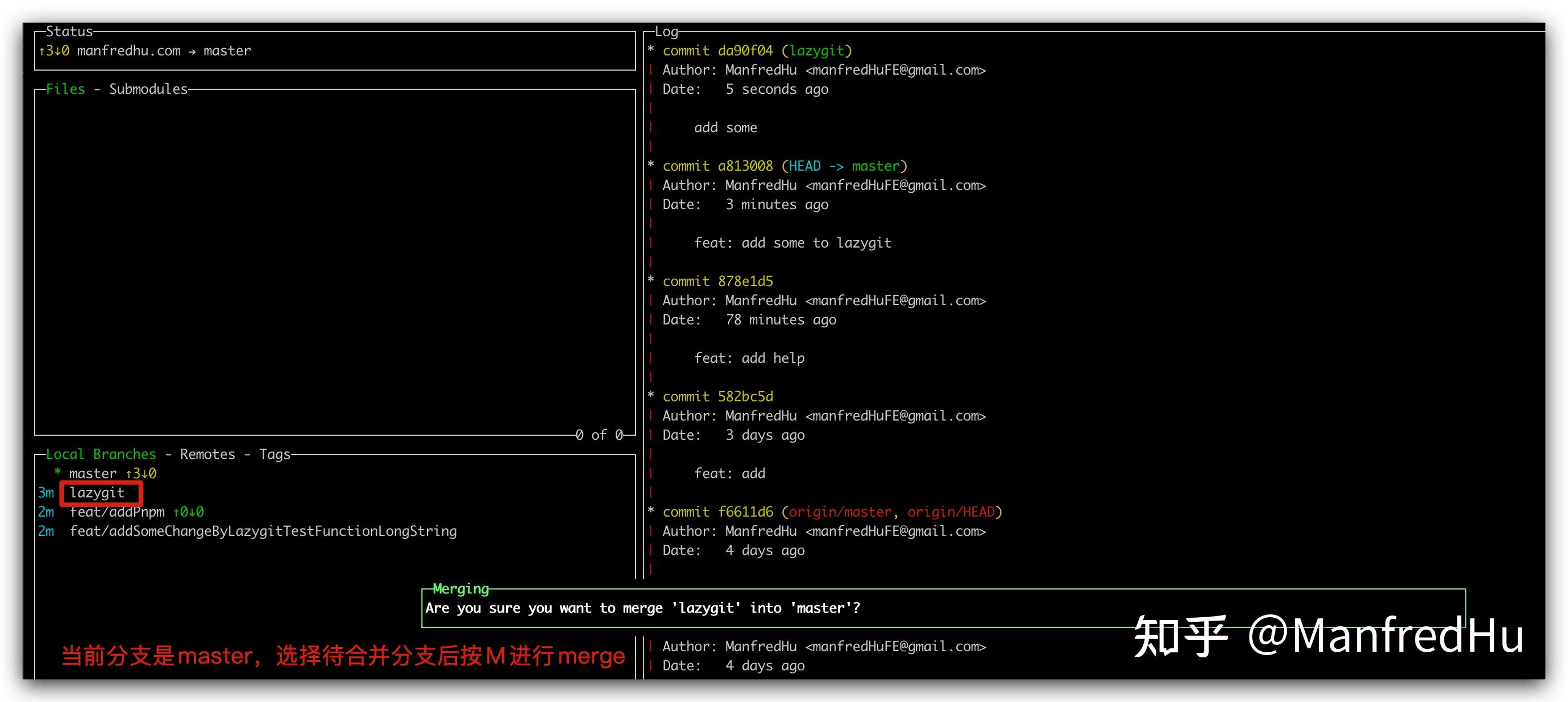Click the asterisk marker beside master branch
The width and height of the screenshot is (1568, 702).
point(57,473)
